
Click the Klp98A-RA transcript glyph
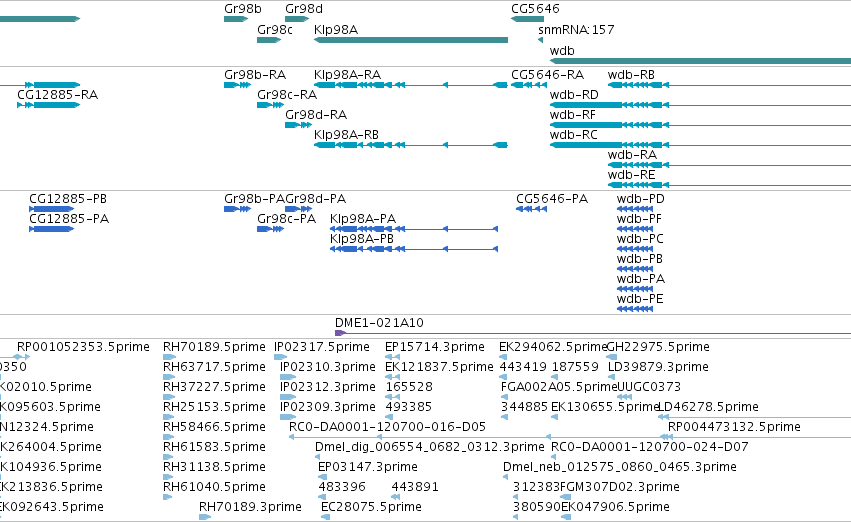click(x=411, y=85)
